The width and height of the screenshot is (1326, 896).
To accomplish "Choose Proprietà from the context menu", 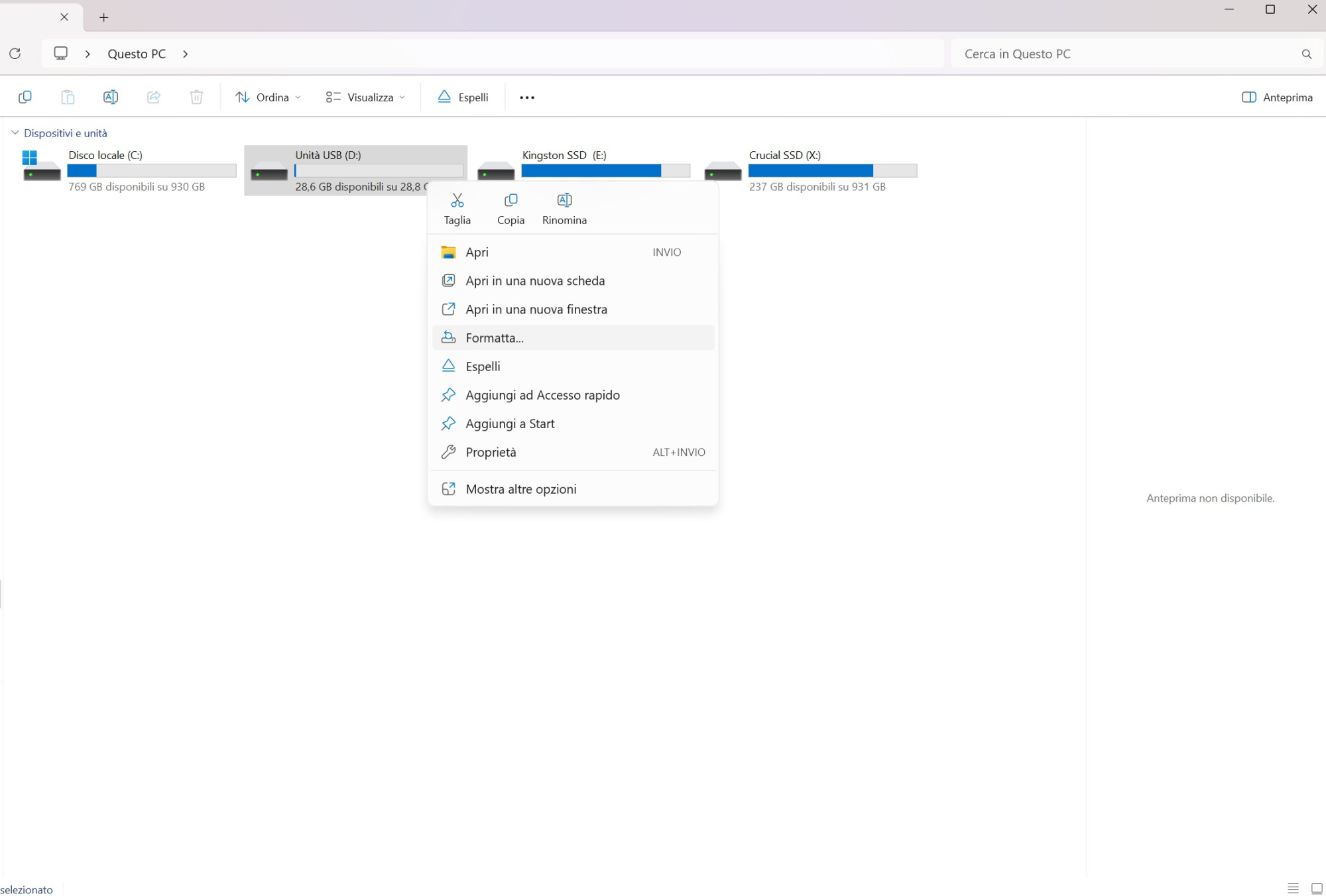I will pyautogui.click(x=491, y=453).
